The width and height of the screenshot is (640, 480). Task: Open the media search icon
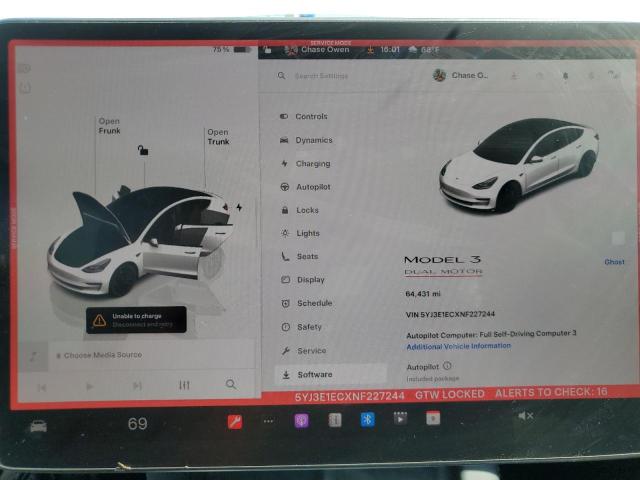coord(231,384)
